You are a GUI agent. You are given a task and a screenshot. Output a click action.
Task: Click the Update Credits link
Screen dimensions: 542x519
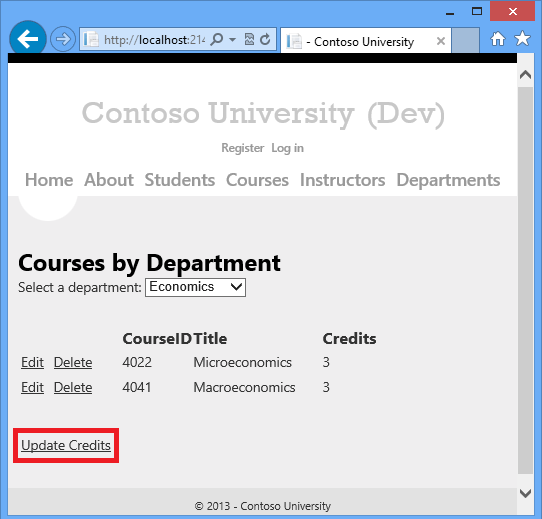tap(66, 445)
